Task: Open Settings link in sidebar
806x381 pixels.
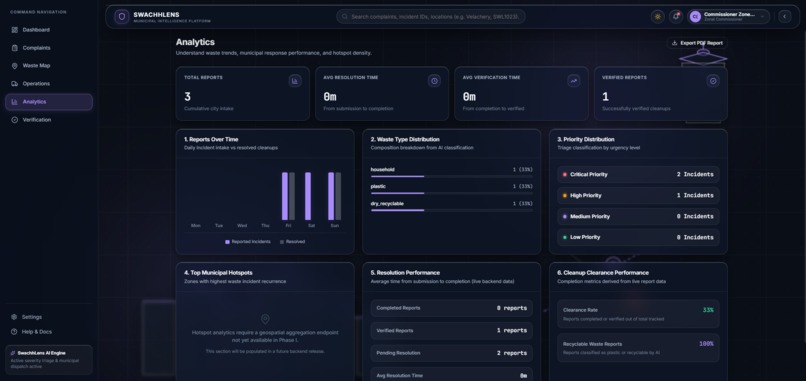Action: point(49,317)
